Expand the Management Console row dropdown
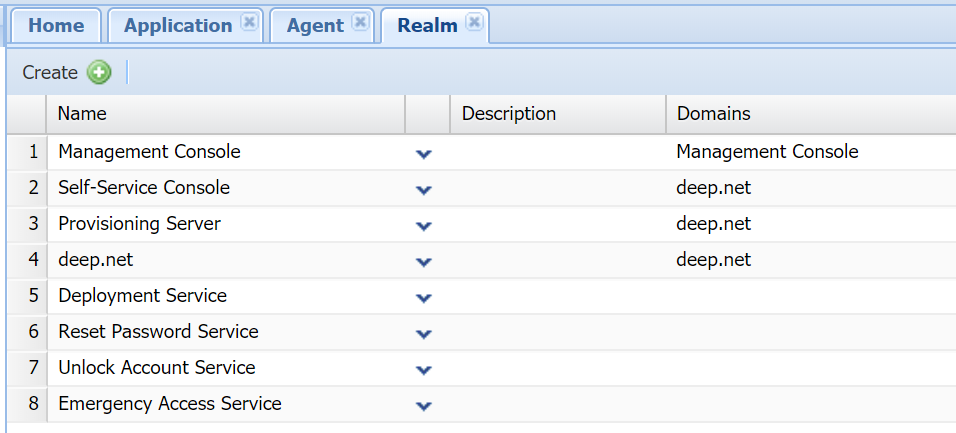The height and width of the screenshot is (433, 956). coord(424,154)
